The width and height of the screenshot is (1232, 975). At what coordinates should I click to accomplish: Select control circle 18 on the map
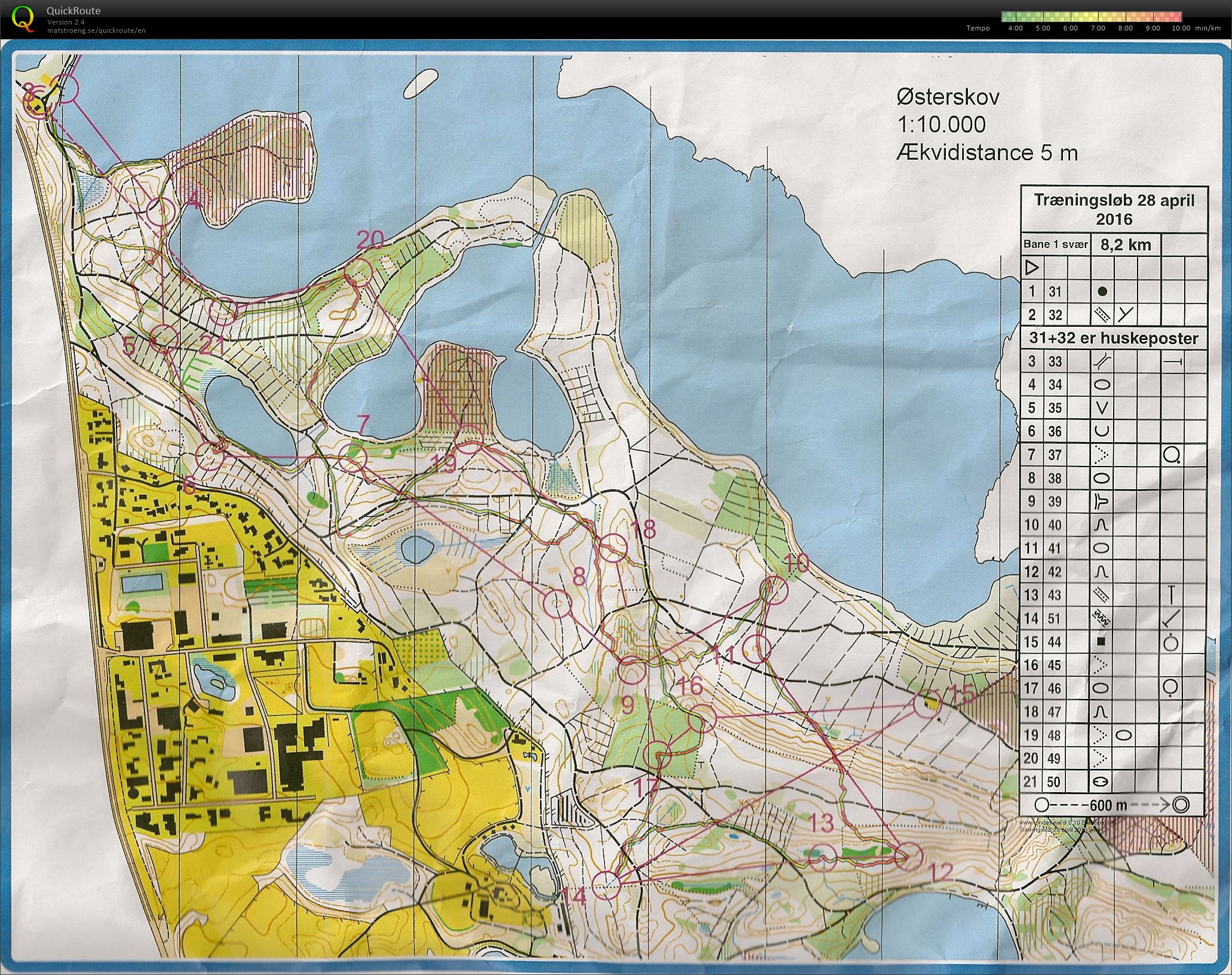[x=613, y=548]
